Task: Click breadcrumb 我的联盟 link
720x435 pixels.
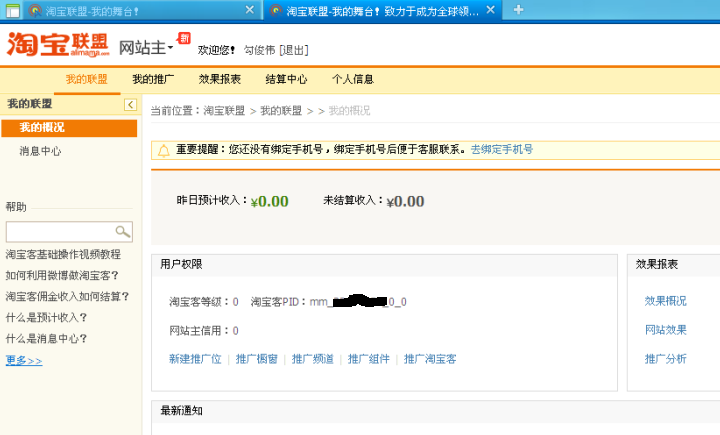Action: pyautogui.click(x=281, y=111)
